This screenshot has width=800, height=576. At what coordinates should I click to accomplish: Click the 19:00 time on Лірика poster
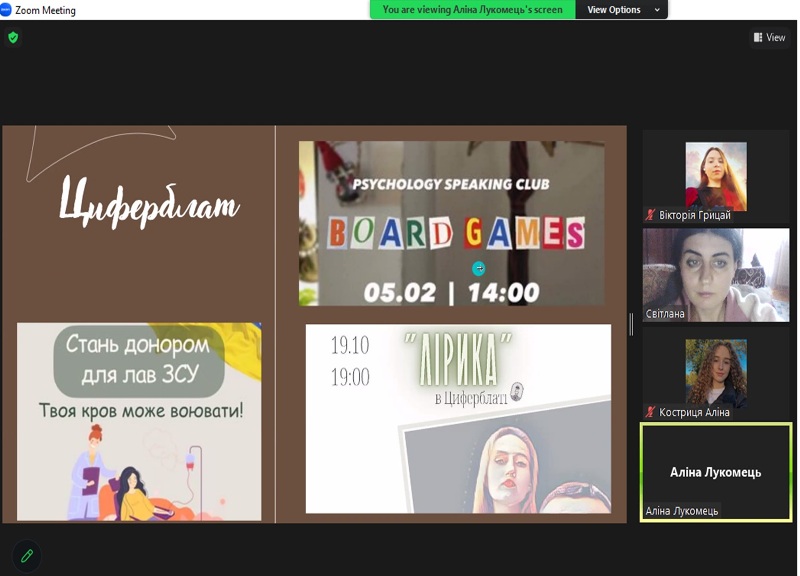point(350,378)
